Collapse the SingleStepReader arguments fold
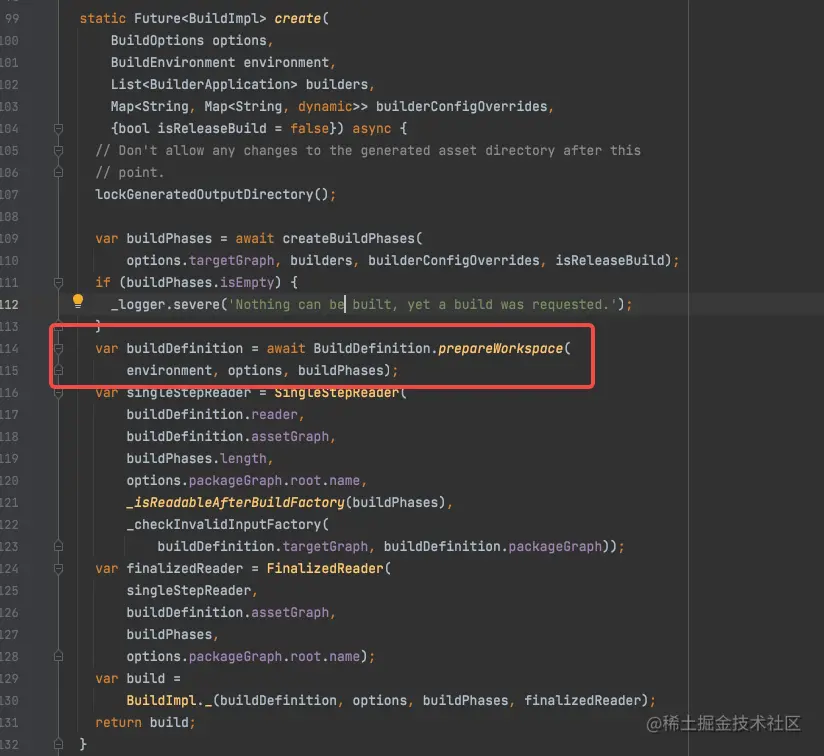 (x=58, y=392)
